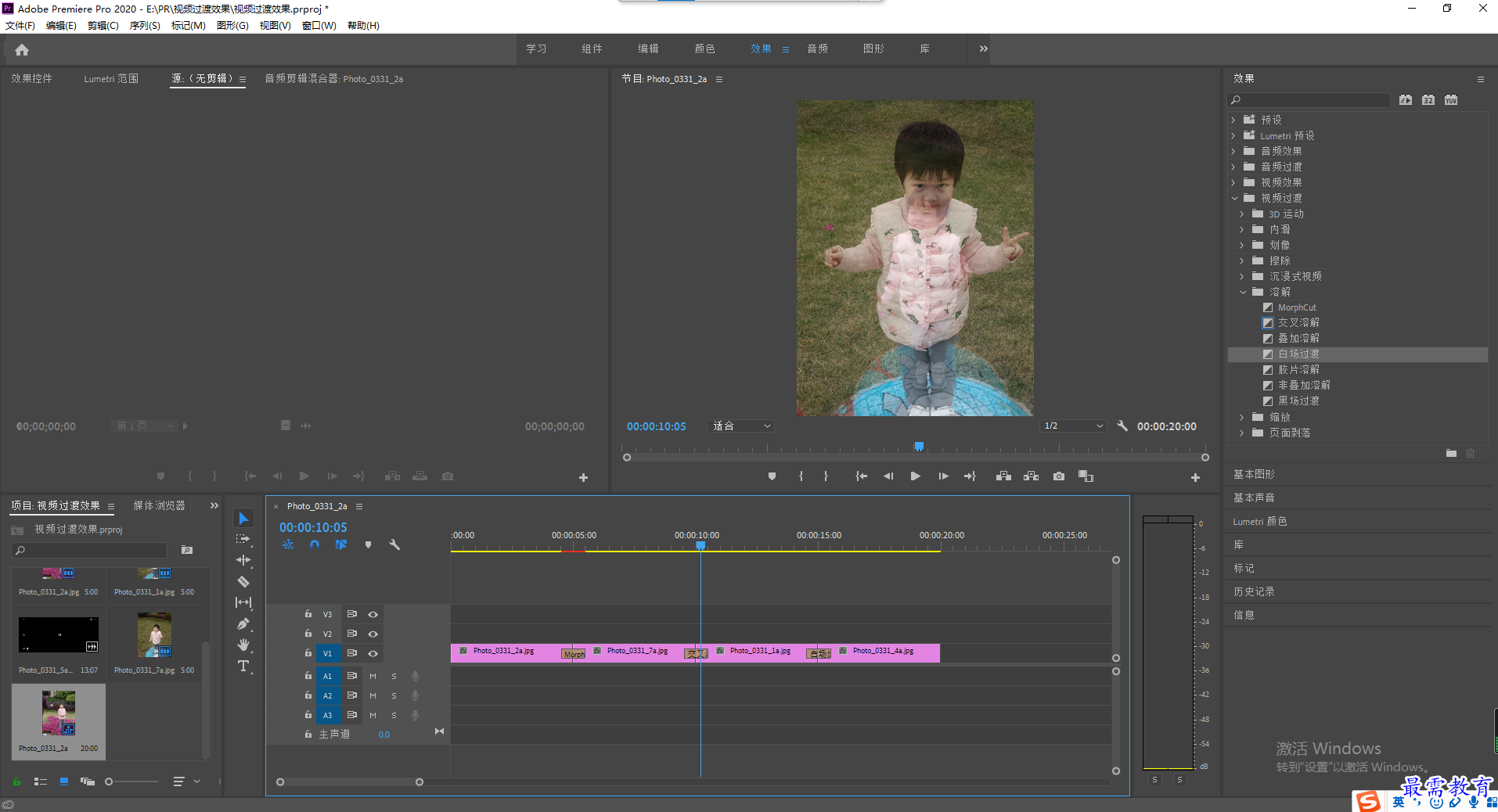Viewport: 1498px width, 812px height.
Task: Click Go to In point in Program monitor
Action: [x=861, y=476]
